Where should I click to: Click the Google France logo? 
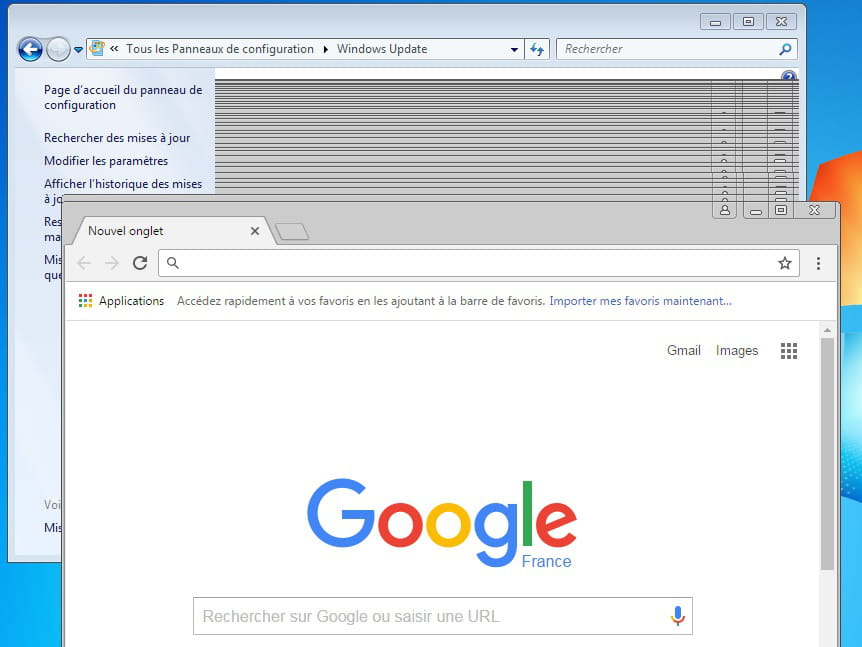tap(442, 523)
